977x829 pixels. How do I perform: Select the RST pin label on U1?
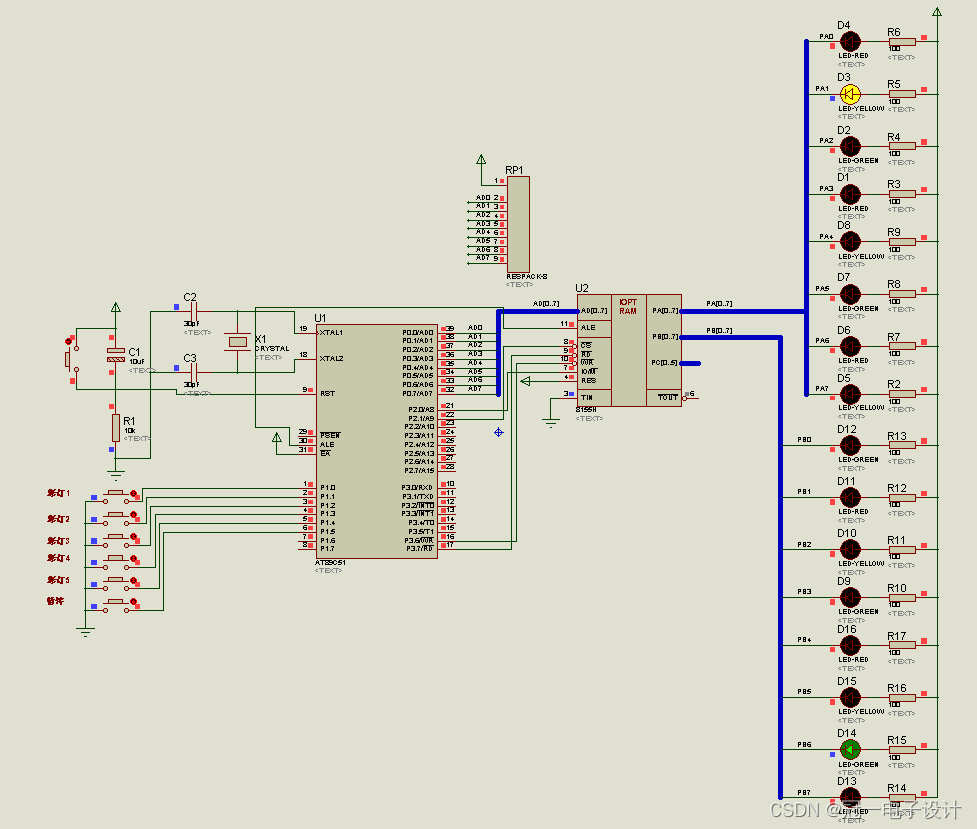click(x=327, y=393)
